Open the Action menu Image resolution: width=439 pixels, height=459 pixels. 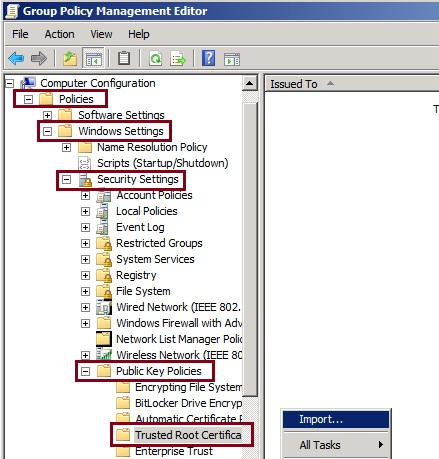click(59, 34)
